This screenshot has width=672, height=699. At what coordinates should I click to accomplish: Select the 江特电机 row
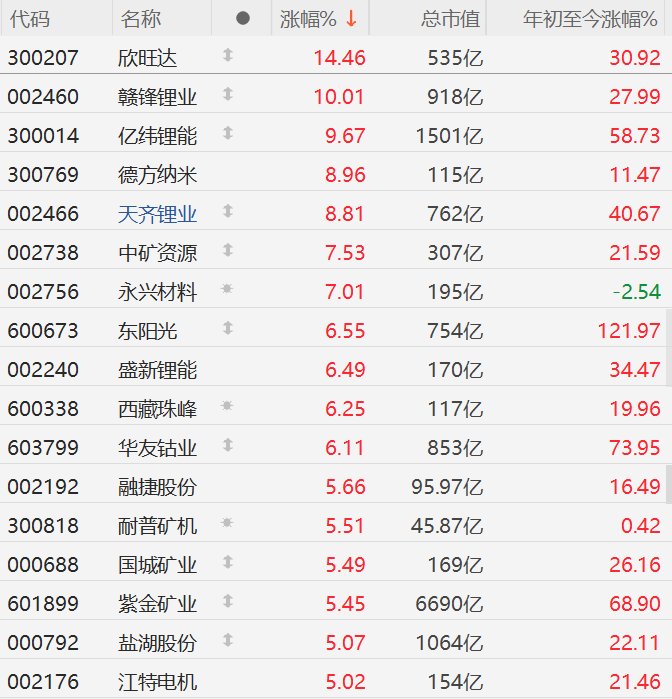336,681
